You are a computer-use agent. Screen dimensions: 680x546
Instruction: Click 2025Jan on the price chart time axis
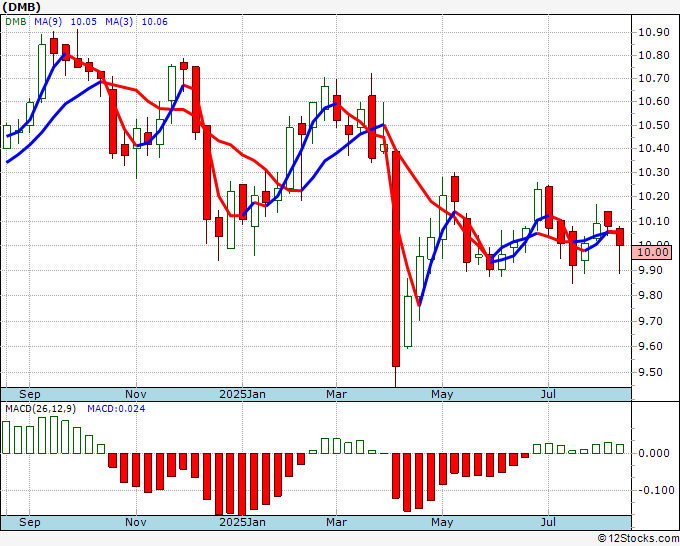(242, 394)
